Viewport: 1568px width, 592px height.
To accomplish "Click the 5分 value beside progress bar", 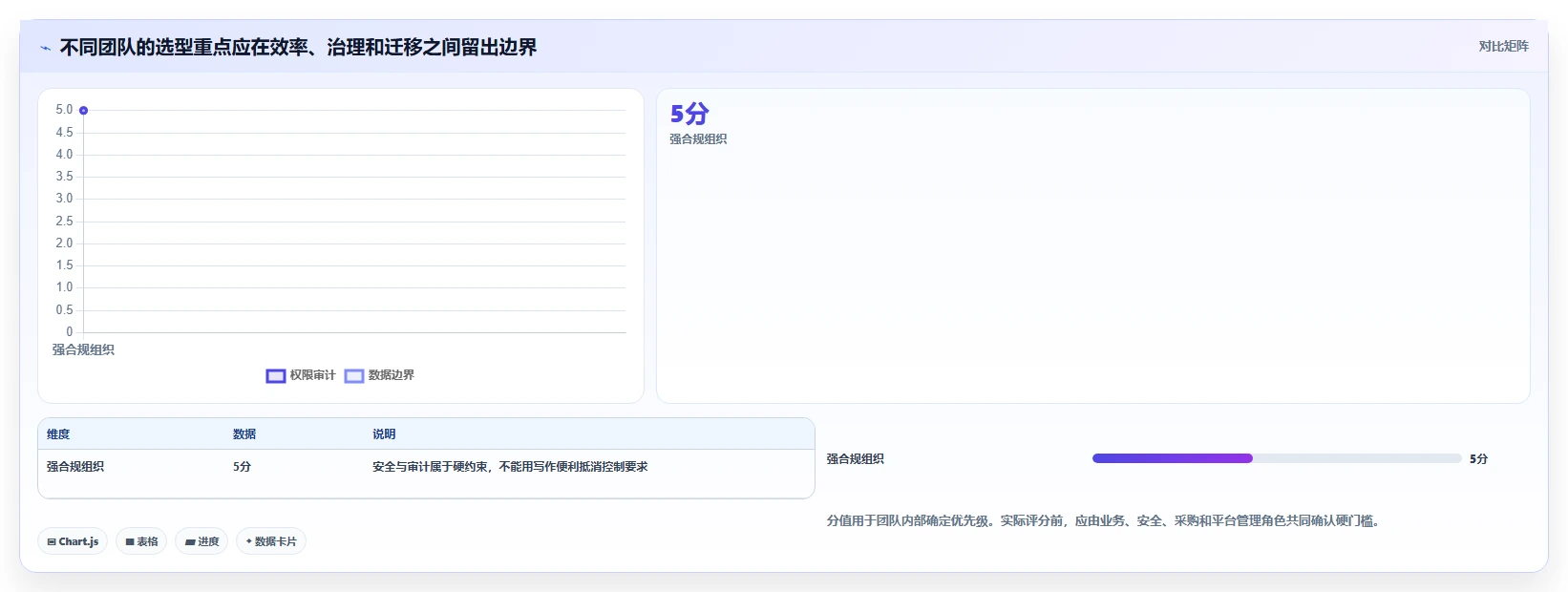I will (1479, 459).
